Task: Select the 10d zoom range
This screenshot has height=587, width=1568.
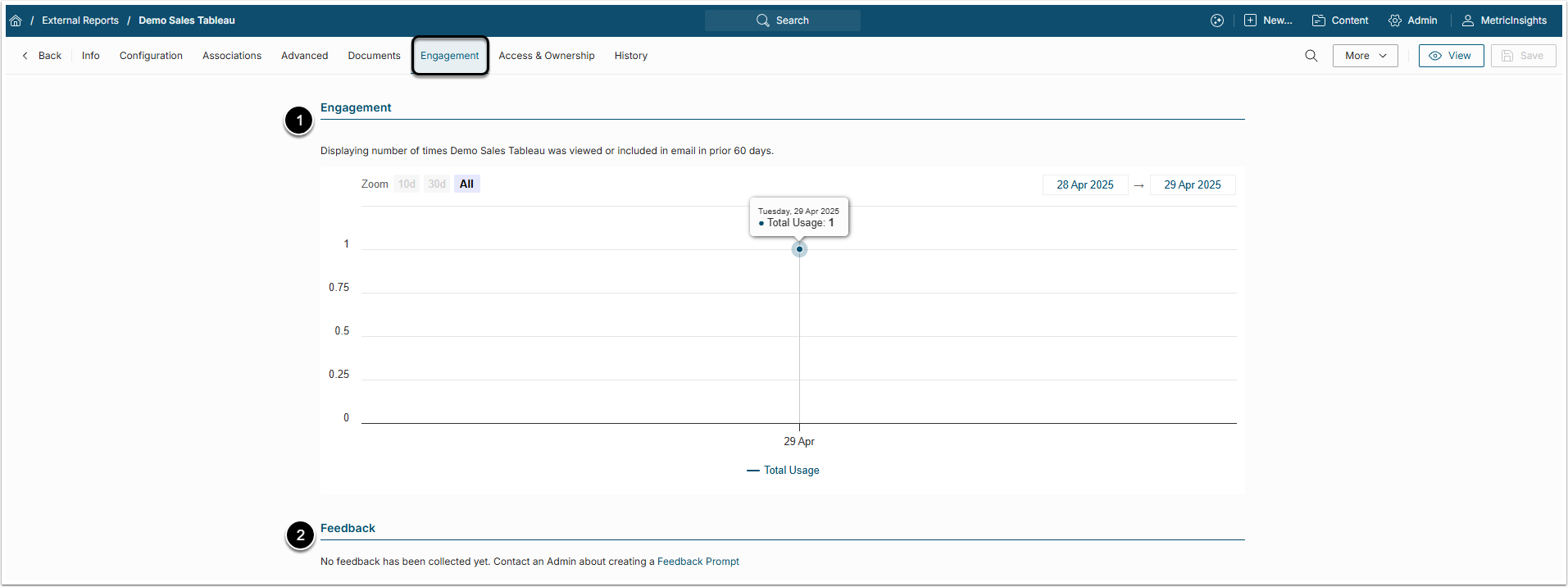Action: tap(407, 184)
